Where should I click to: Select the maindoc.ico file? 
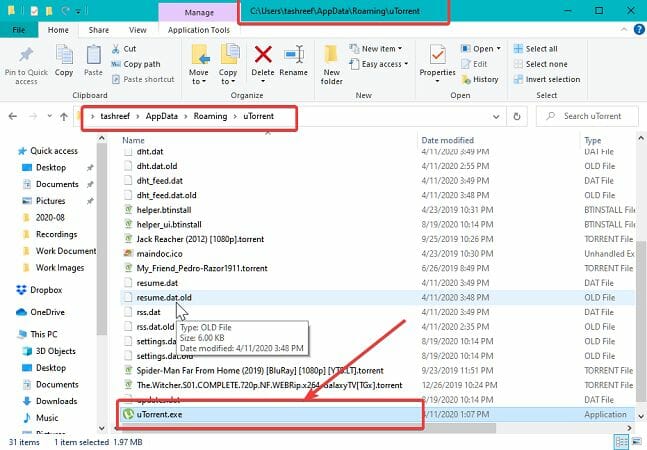click(x=159, y=254)
